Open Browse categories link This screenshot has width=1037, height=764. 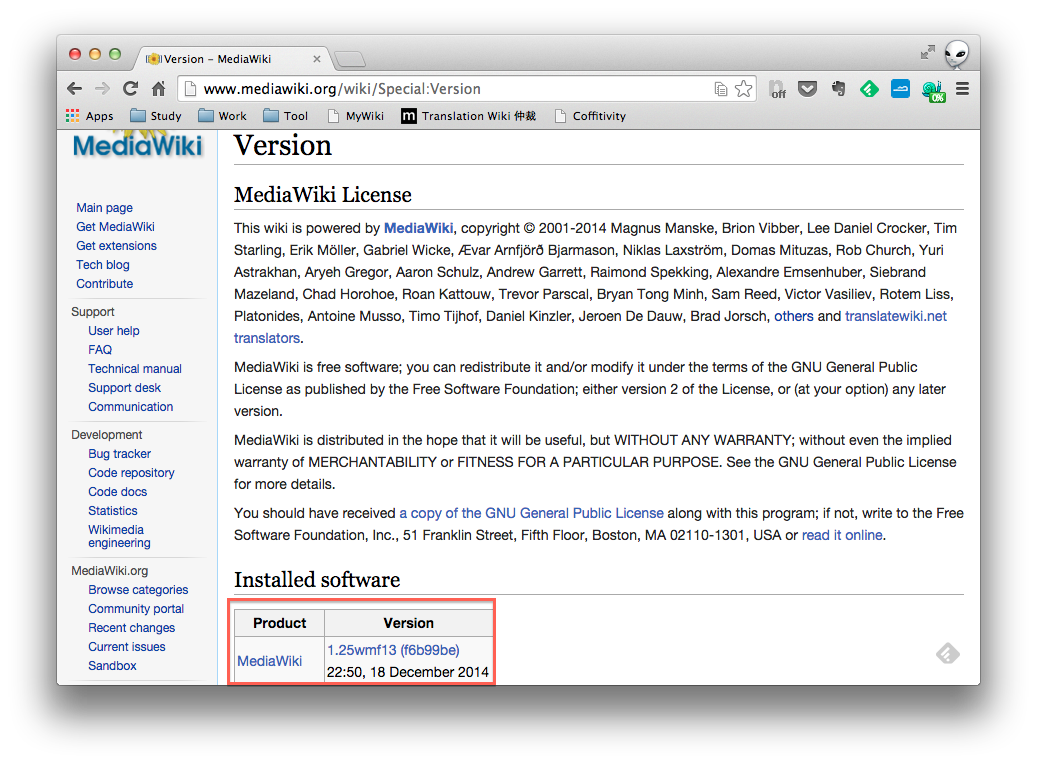138,589
